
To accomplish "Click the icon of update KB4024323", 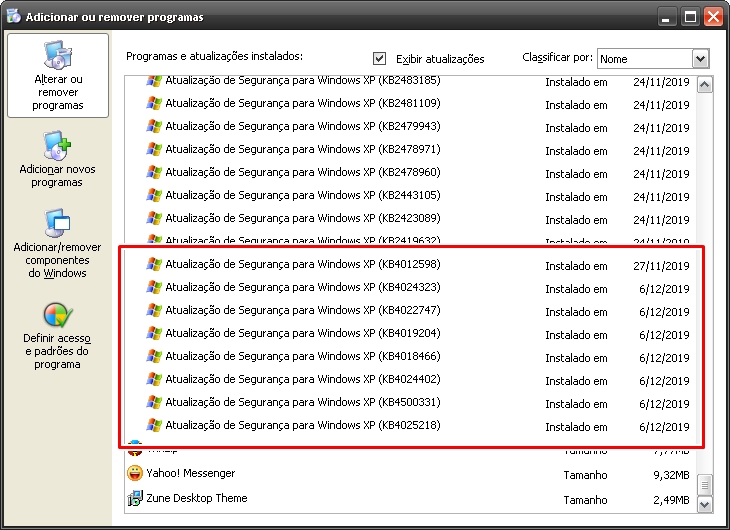I will pyautogui.click(x=154, y=287).
